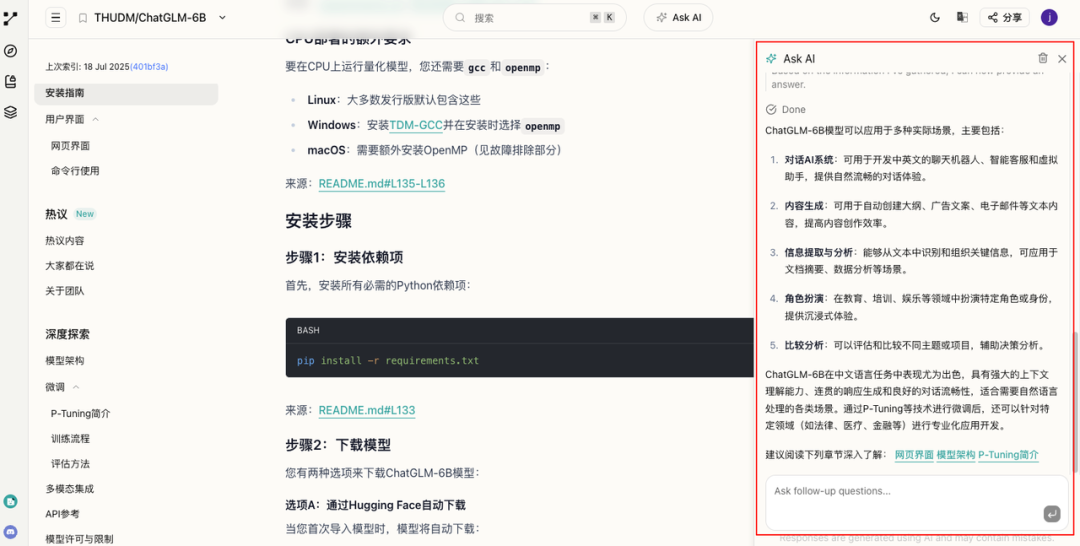This screenshot has height=546, width=1080.
Task: Click the site logo in the left rail
Action: (x=10, y=19)
